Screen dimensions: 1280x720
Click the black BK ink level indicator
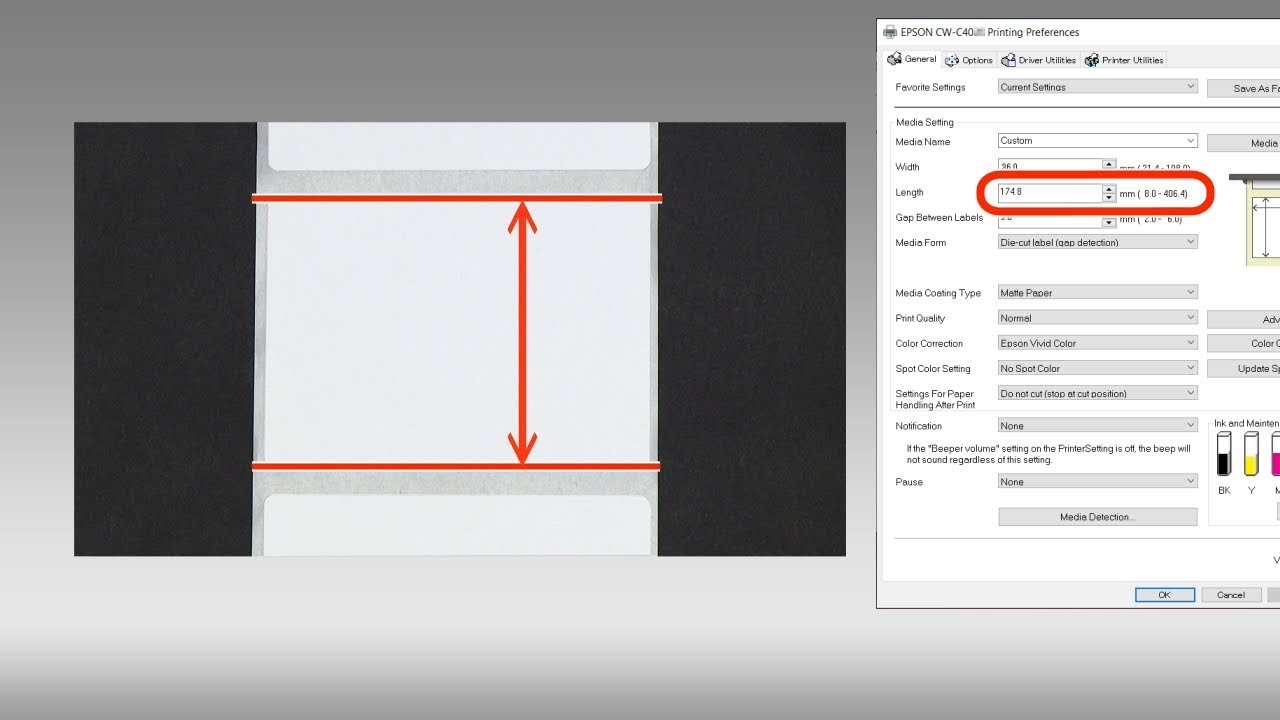pos(1224,455)
